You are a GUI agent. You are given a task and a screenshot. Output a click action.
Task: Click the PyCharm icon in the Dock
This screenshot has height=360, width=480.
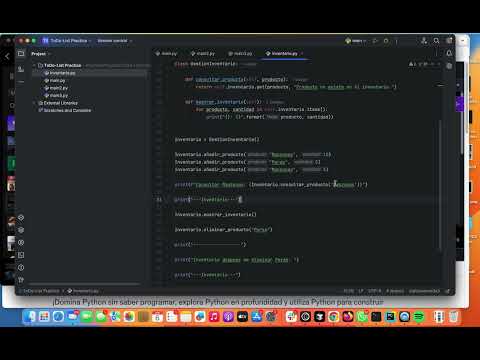[x=390, y=316]
